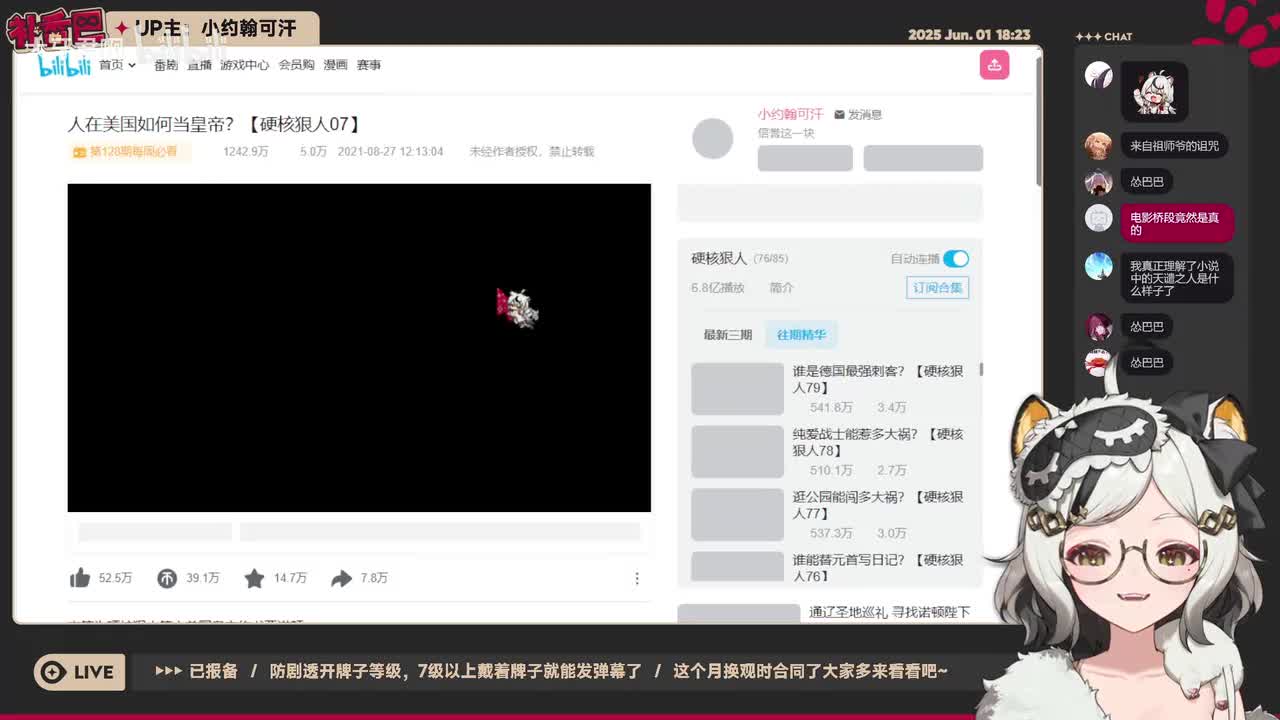The height and width of the screenshot is (720, 1280).
Task: Open video 纯爱战士能惹多大祸 硬核狠人78
Action: click(x=878, y=442)
